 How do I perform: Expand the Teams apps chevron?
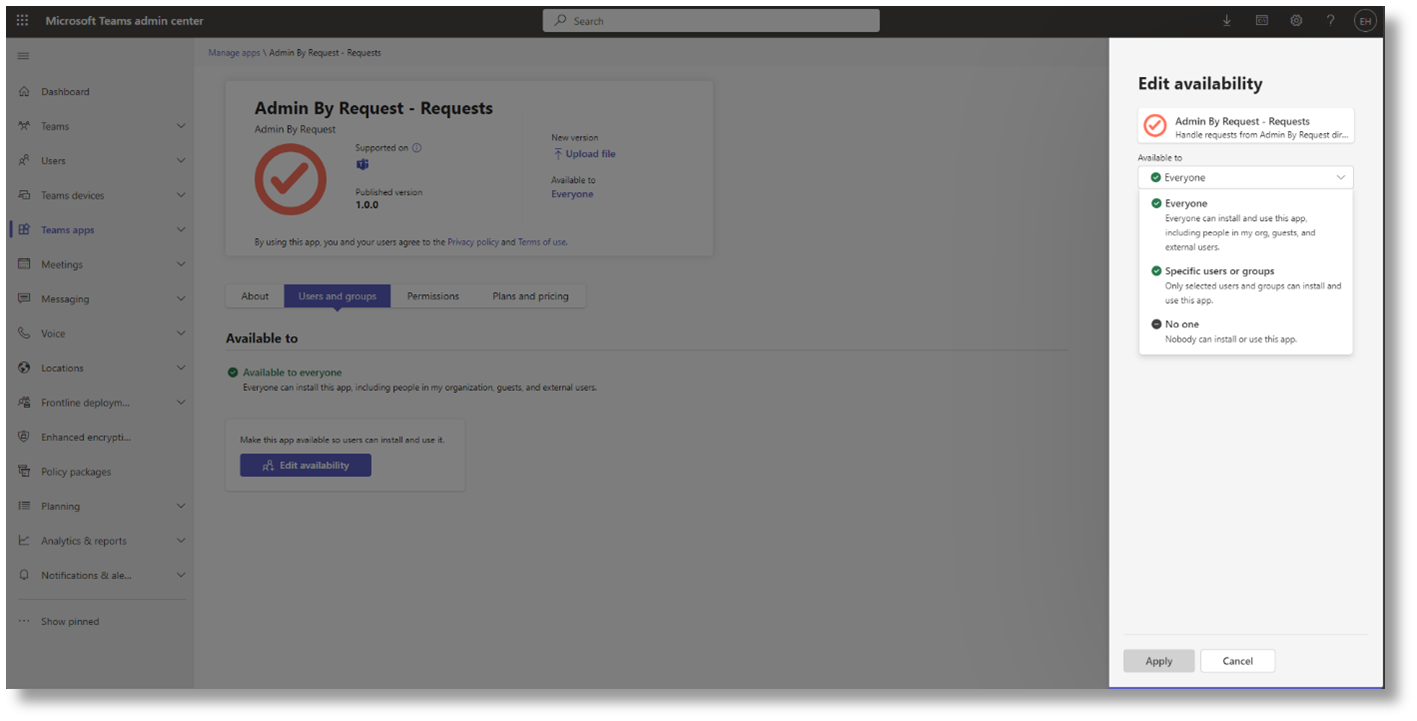point(181,230)
